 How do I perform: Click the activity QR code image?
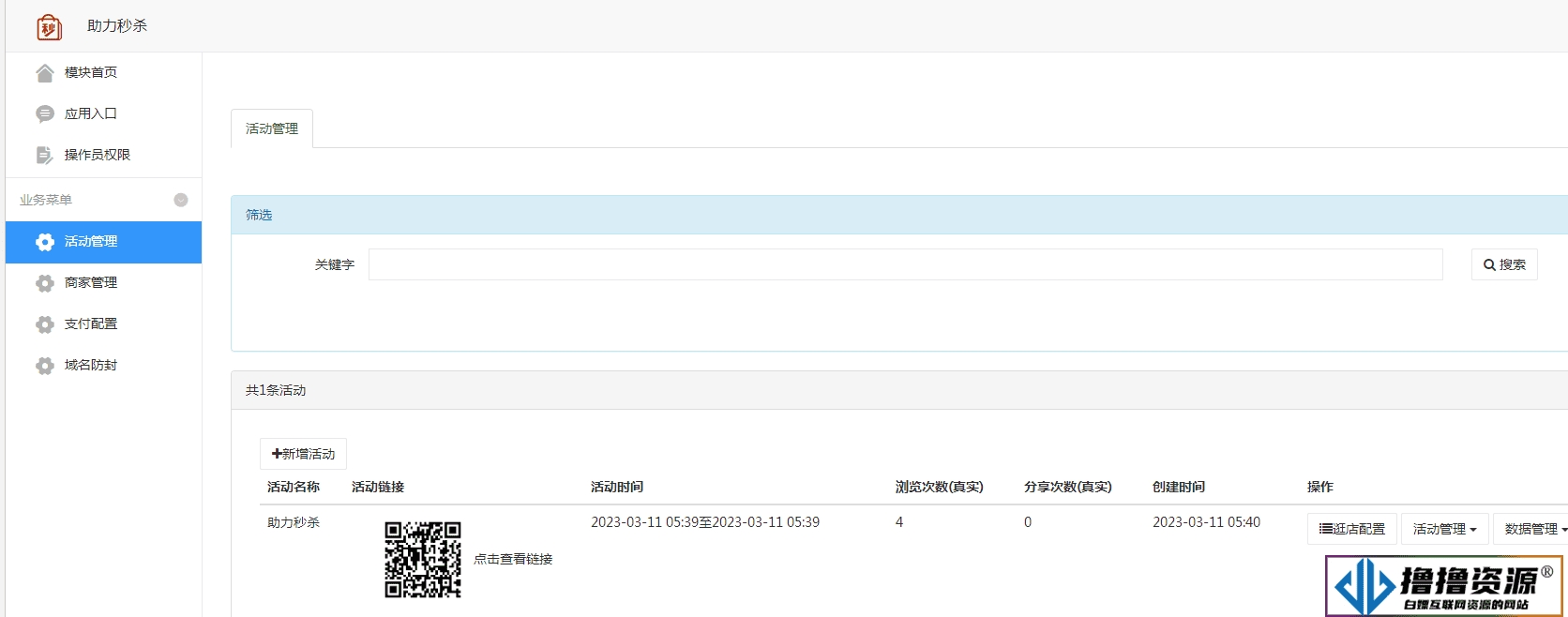tap(423, 560)
